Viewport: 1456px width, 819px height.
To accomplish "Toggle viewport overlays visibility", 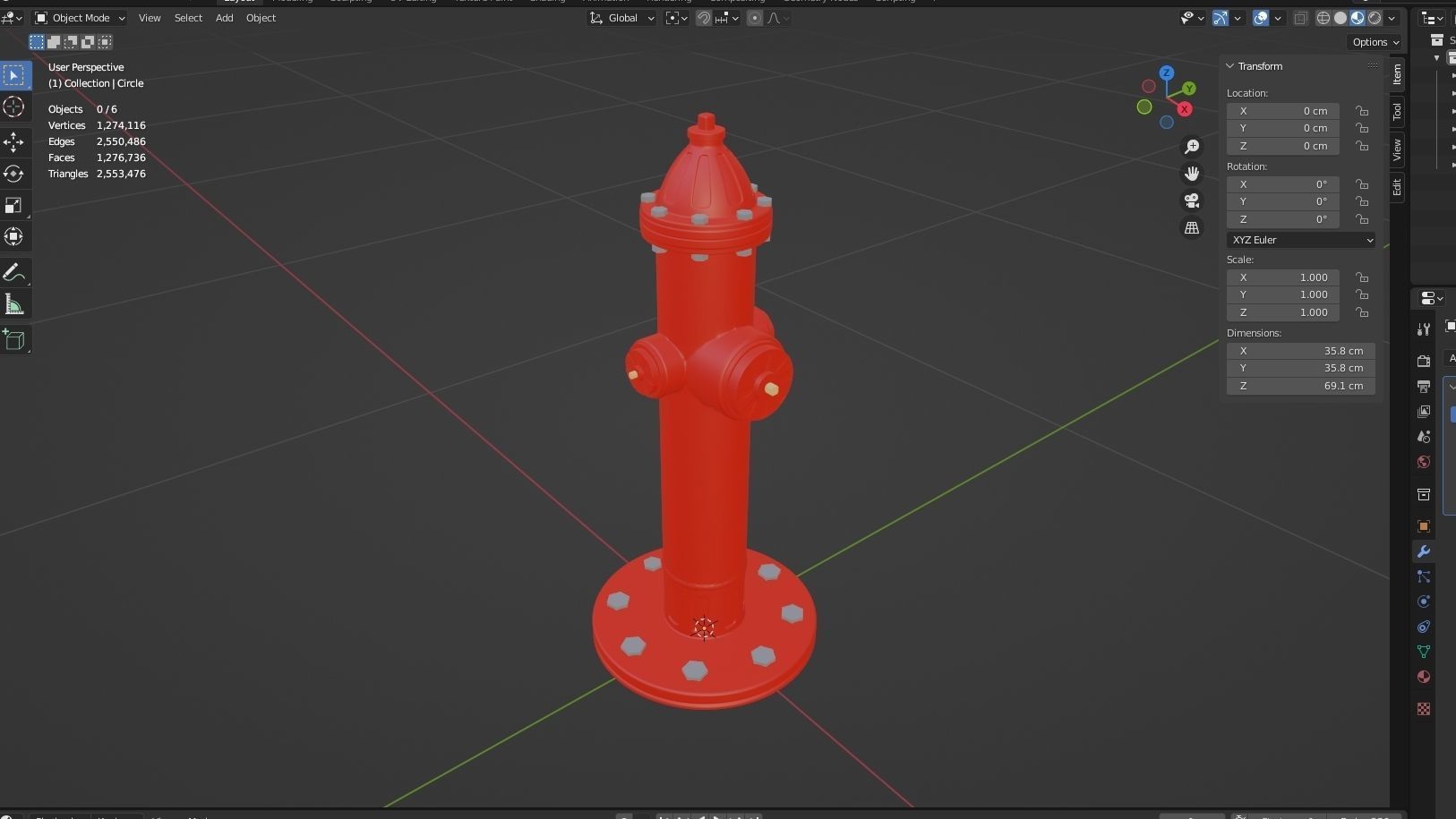I will [1261, 18].
